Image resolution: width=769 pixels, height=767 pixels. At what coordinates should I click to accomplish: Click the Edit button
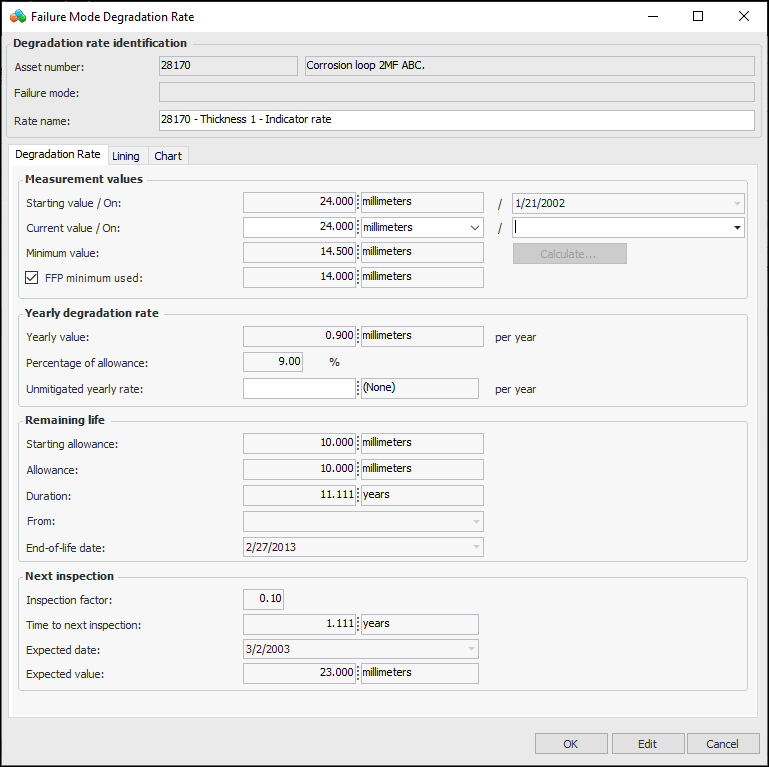pyautogui.click(x=648, y=744)
